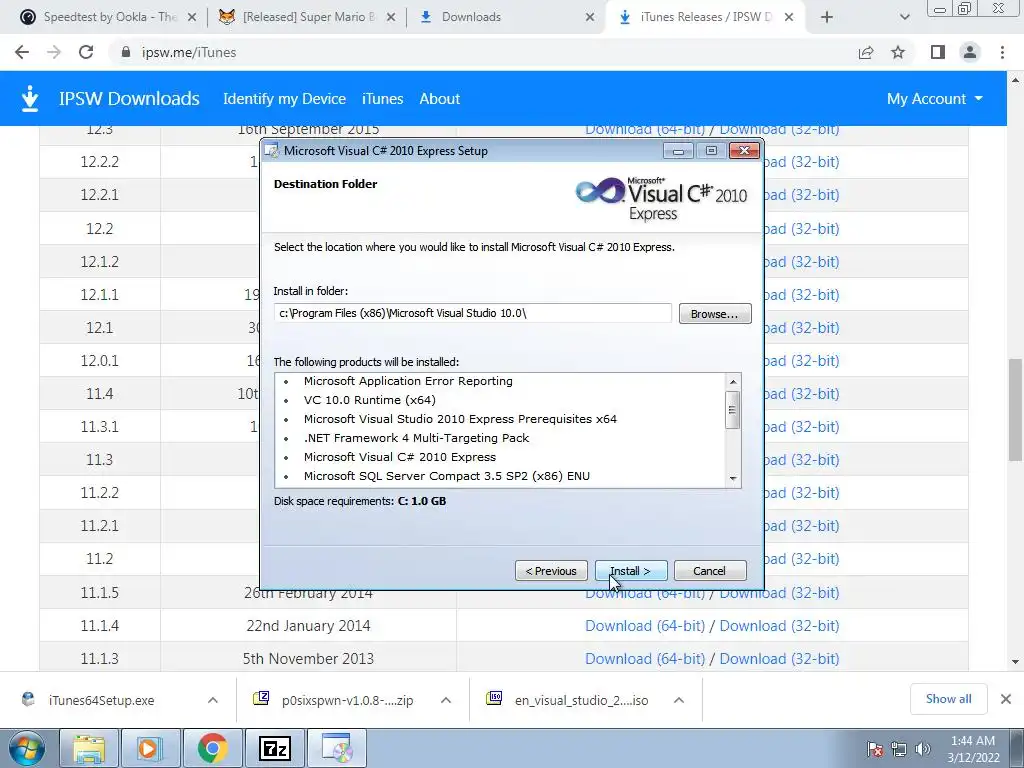
Task: Click the setup installer taskbar icon
Action: [337, 748]
